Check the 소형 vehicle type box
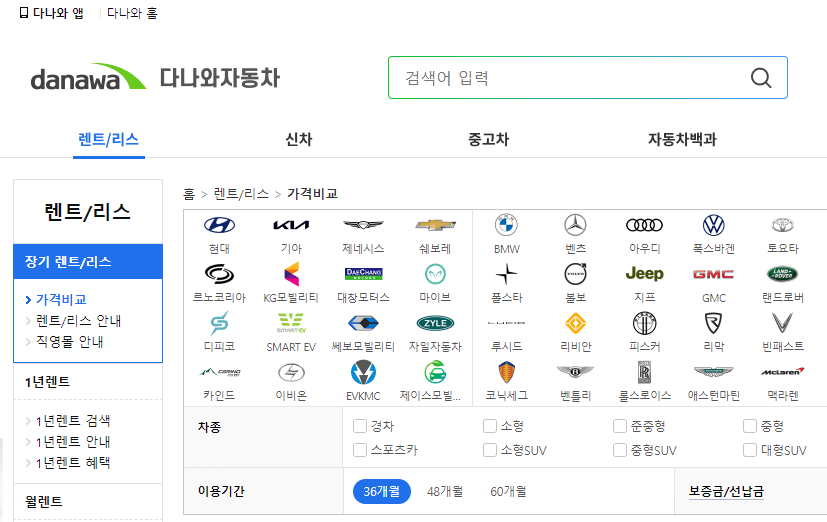The width and height of the screenshot is (827, 522). (x=490, y=426)
